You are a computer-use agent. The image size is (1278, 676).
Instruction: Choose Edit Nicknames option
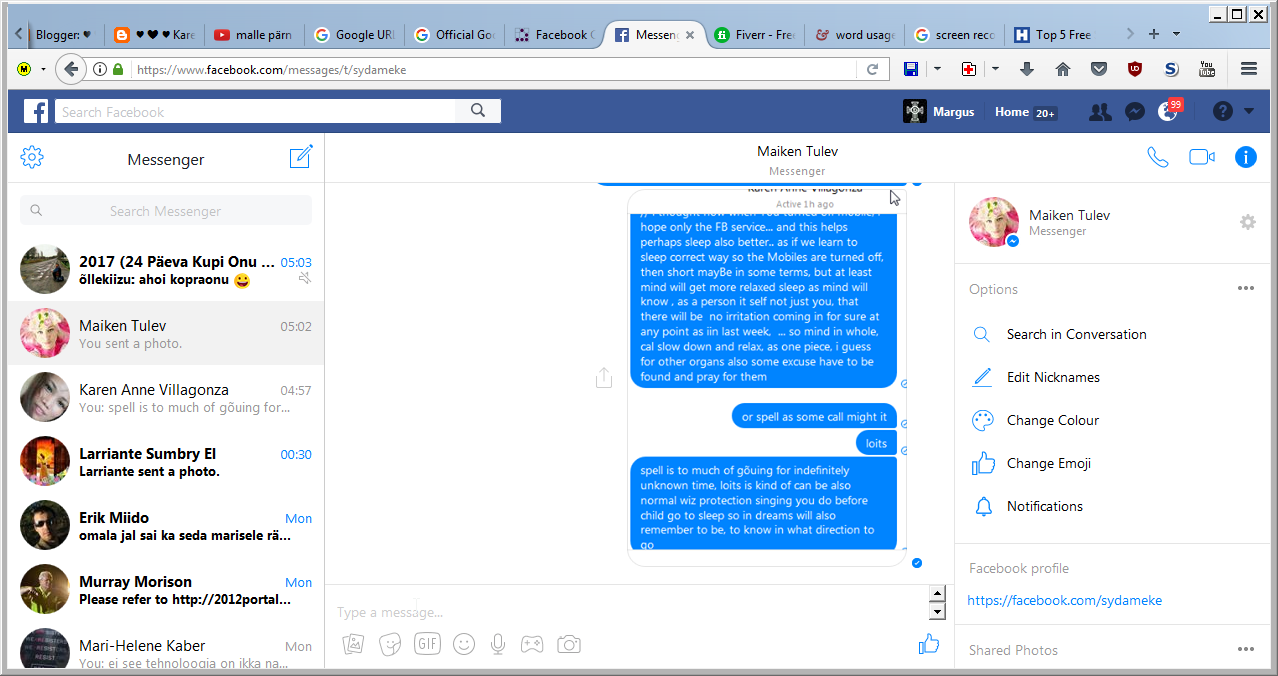(1053, 377)
